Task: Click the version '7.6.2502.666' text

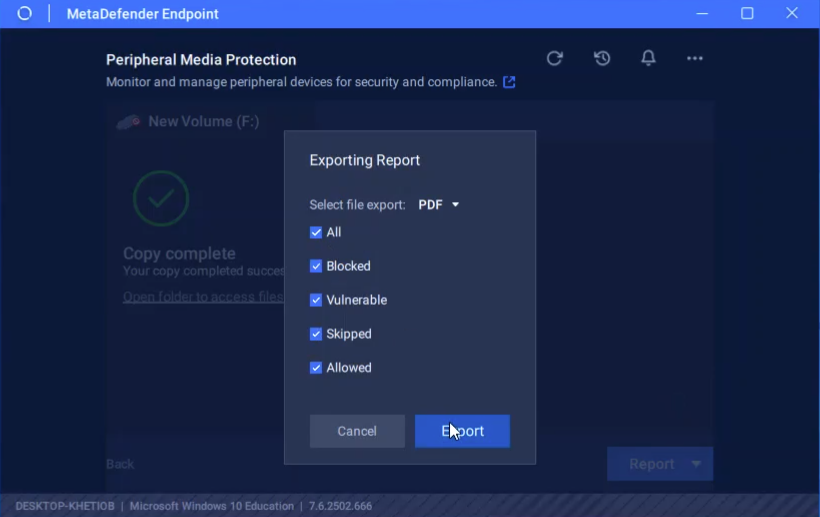Action: [340, 506]
